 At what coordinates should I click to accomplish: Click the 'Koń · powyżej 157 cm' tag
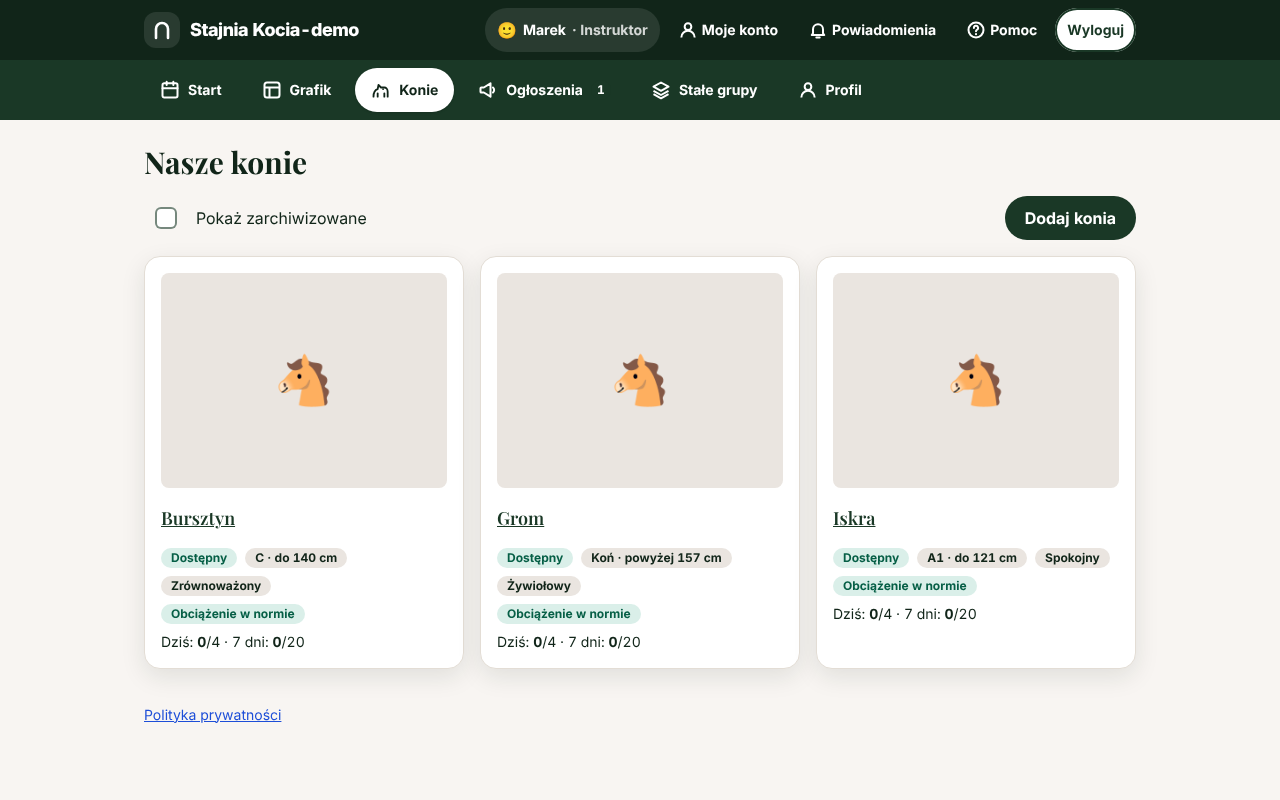coord(656,558)
